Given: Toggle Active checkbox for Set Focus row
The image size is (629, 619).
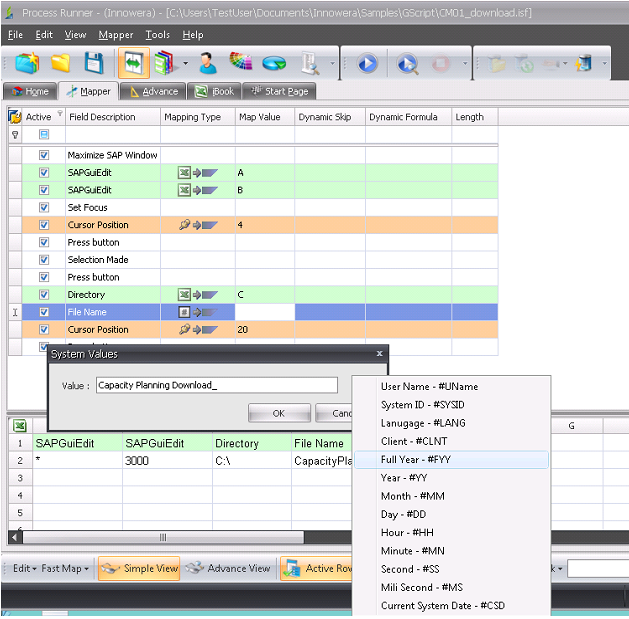Looking at the screenshot, I should [44, 208].
